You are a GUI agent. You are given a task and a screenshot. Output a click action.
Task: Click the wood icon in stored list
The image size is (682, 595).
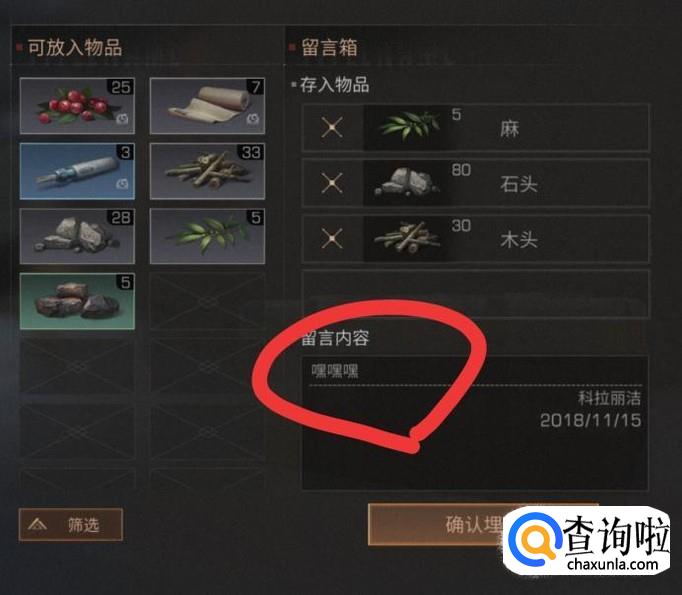point(409,238)
